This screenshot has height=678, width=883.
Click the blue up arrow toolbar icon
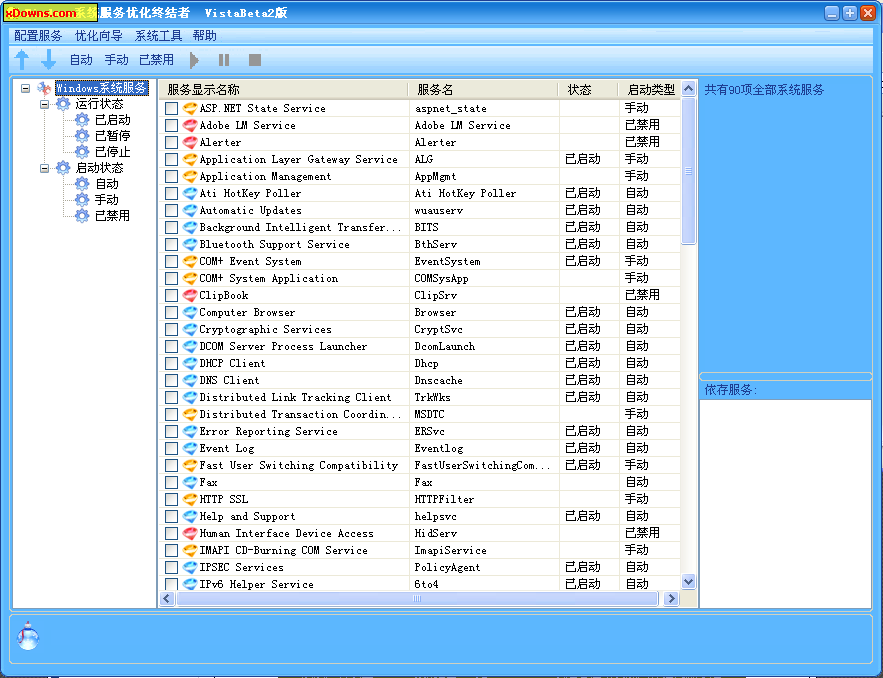[x=22, y=59]
